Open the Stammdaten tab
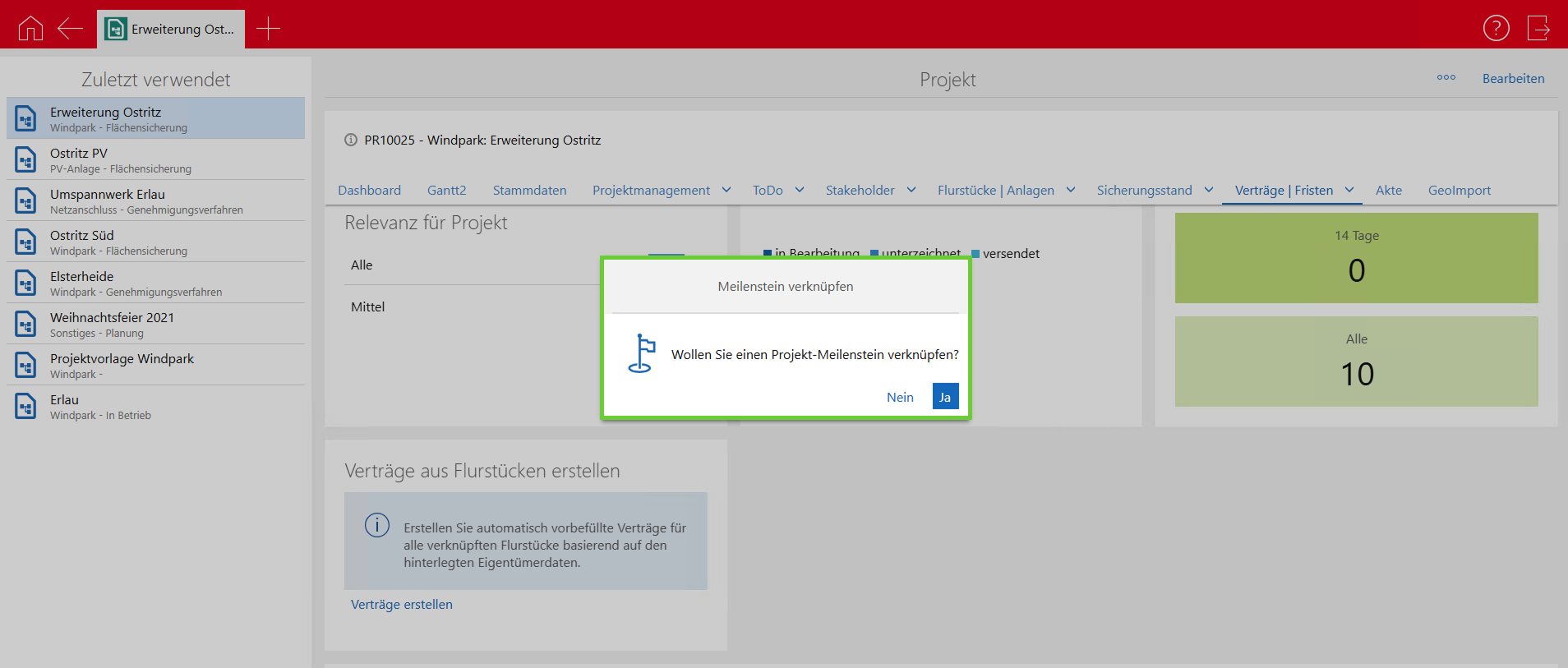The height and width of the screenshot is (668, 1568). pos(529,191)
